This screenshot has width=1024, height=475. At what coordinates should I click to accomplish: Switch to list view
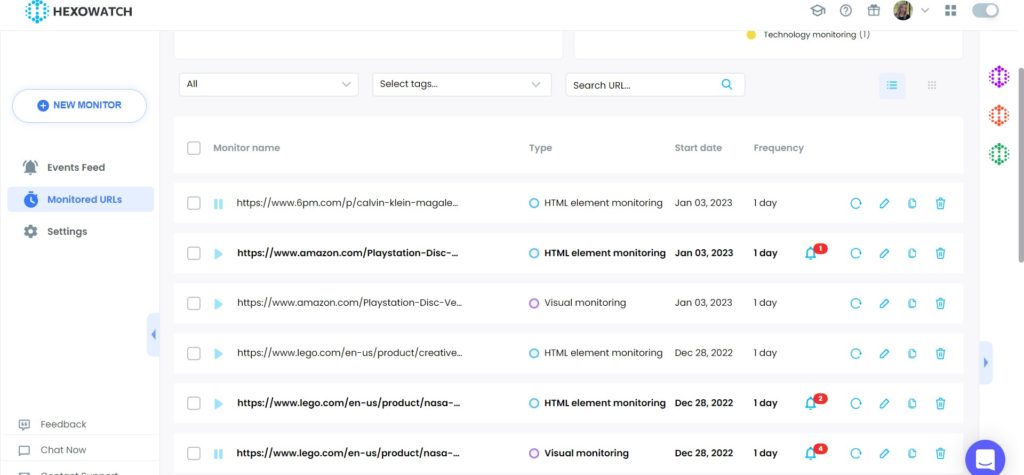[x=892, y=86]
